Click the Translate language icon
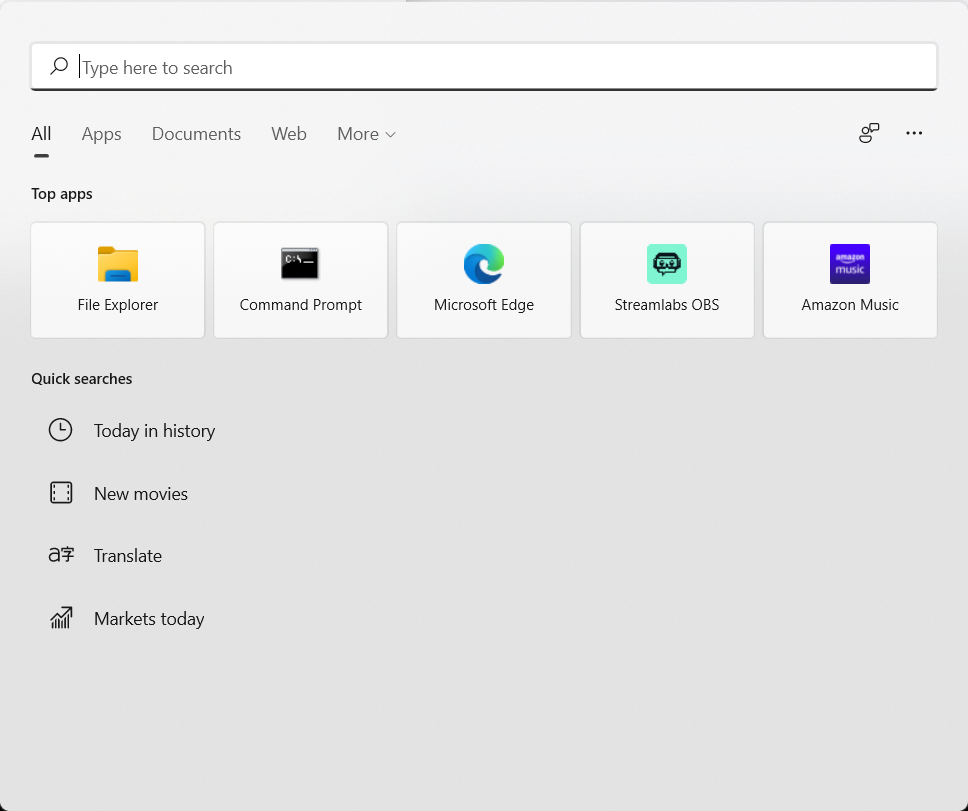Viewport: 968px width, 811px height. coord(61,554)
